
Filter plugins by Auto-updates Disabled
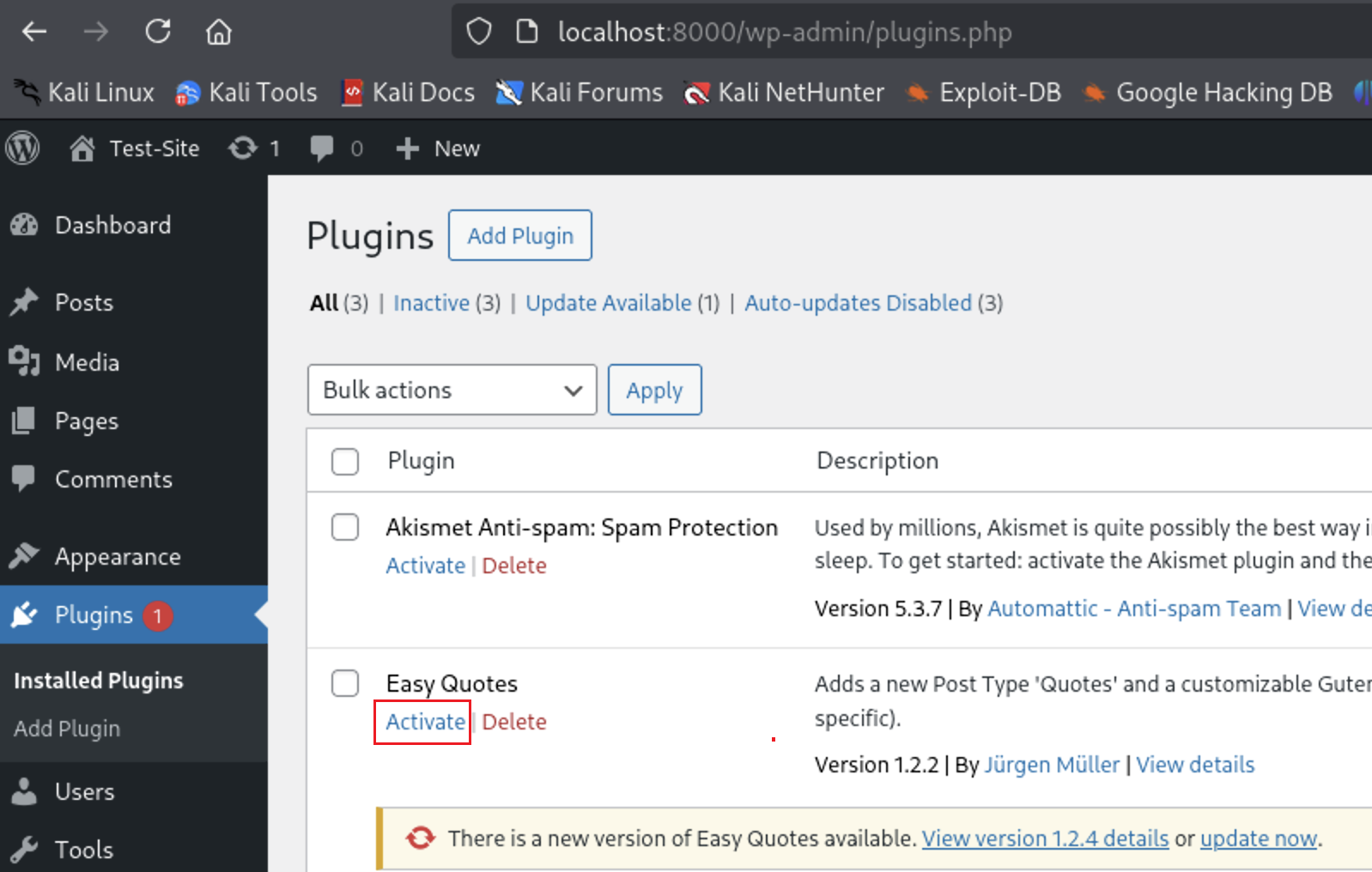[x=858, y=303]
